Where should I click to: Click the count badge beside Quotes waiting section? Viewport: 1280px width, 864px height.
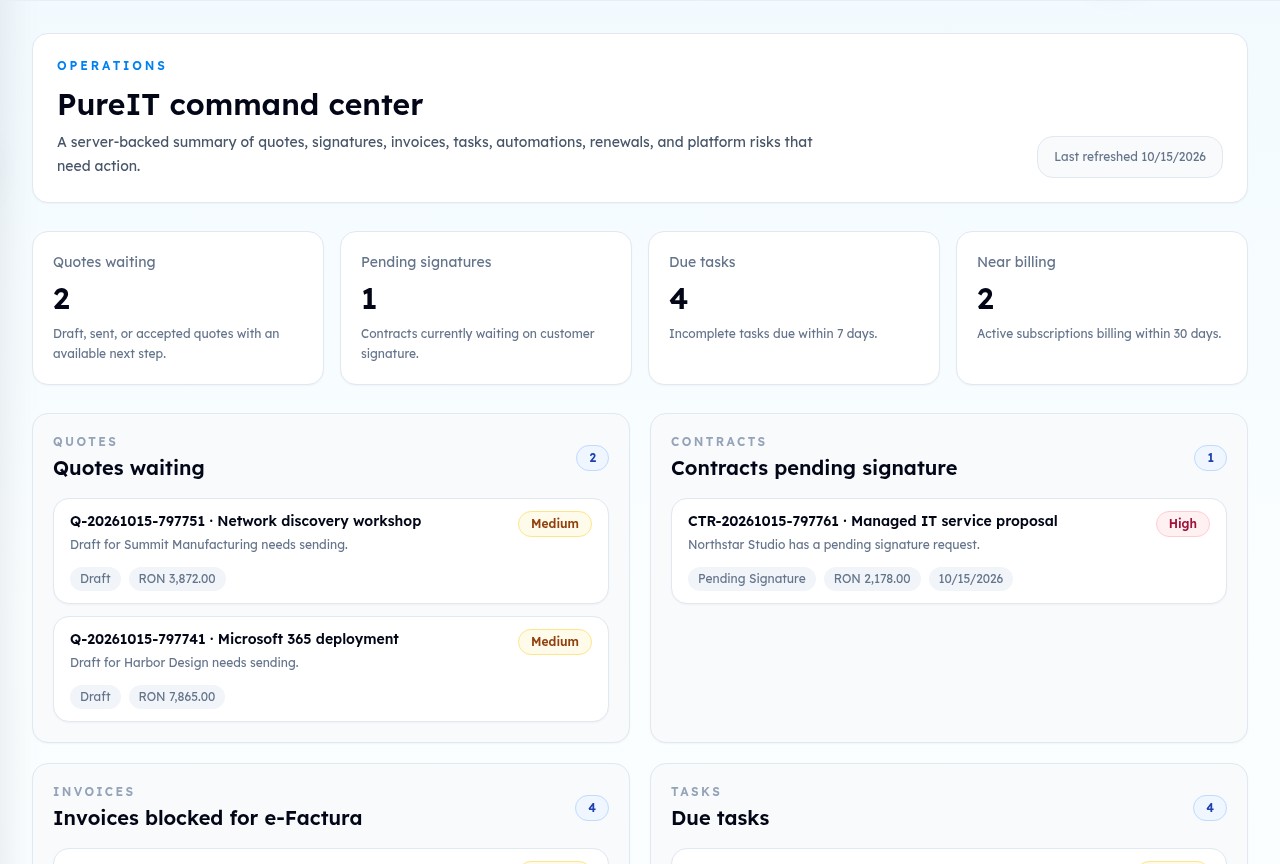[592, 458]
